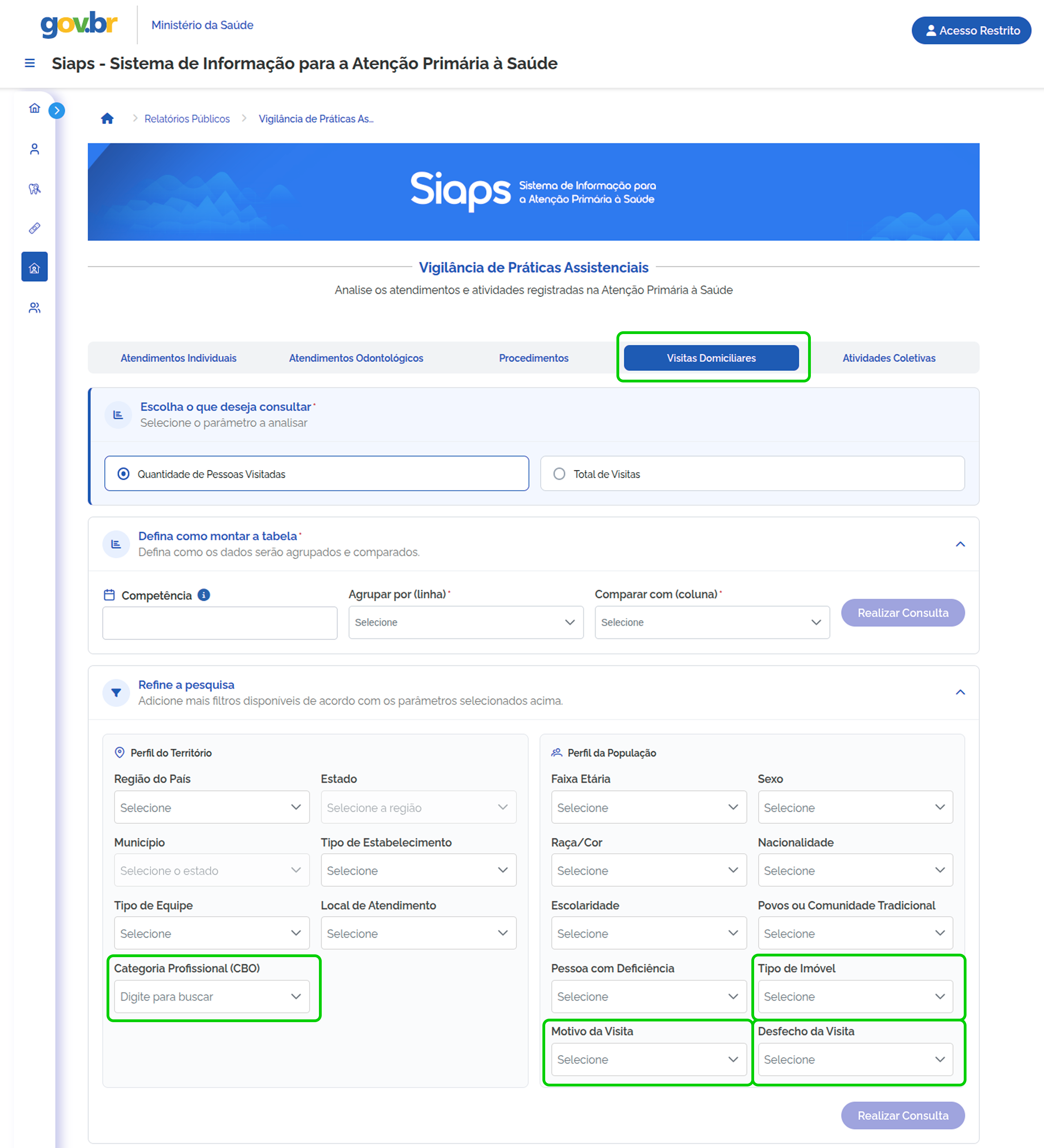
Task: Click the home icon in the sidebar
Action: 35,108
